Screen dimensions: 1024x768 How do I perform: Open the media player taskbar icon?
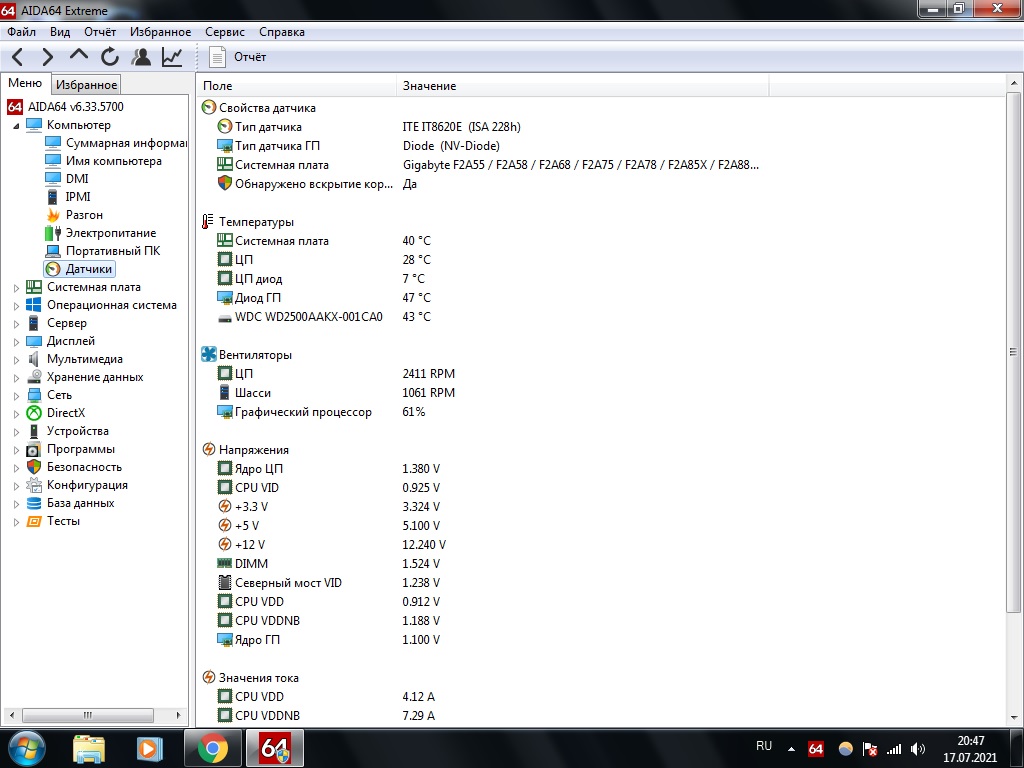point(149,749)
